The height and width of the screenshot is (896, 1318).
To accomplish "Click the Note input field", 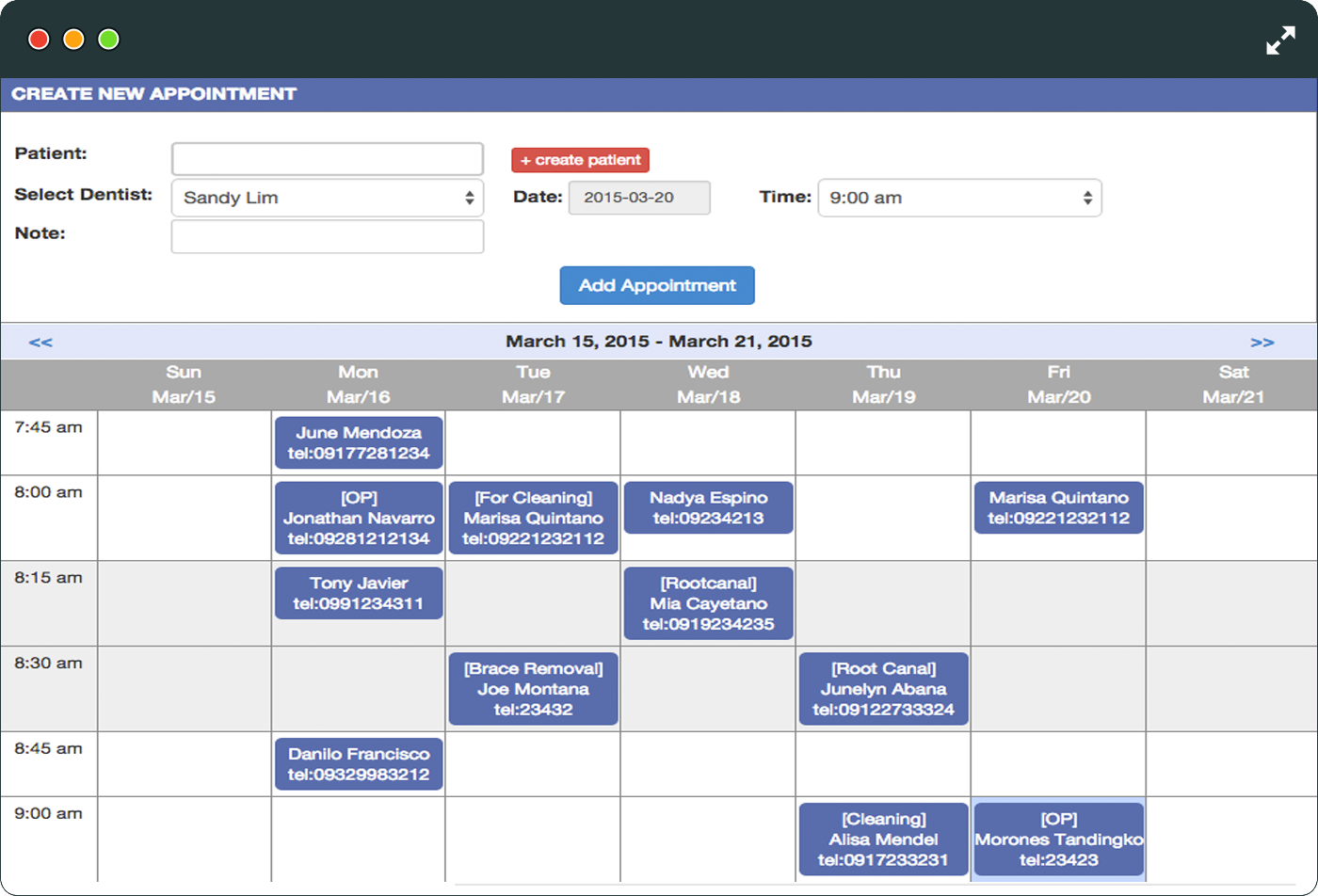I will pos(328,236).
